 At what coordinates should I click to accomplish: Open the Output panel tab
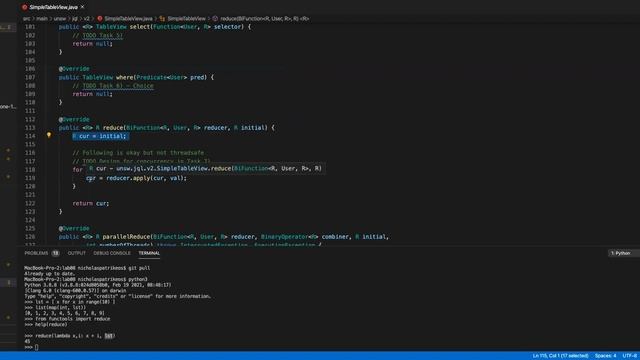(x=77, y=253)
